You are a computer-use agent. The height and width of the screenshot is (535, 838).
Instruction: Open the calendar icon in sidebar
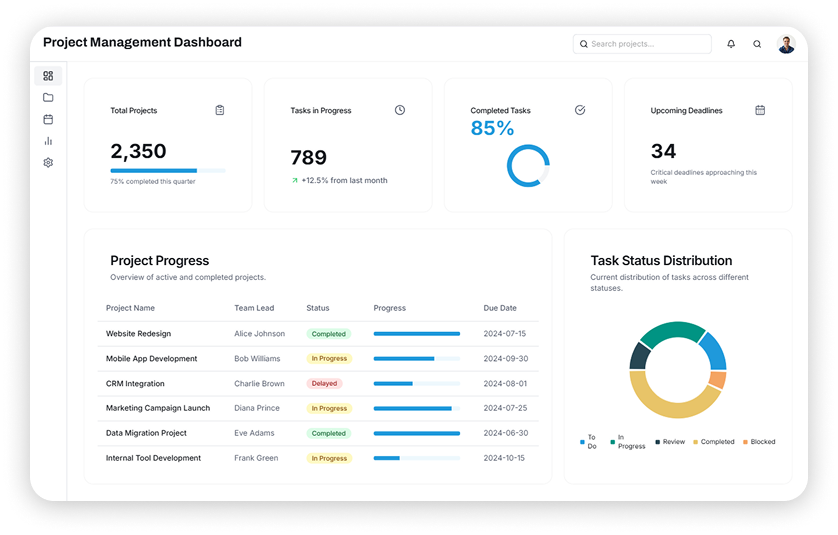click(48, 119)
